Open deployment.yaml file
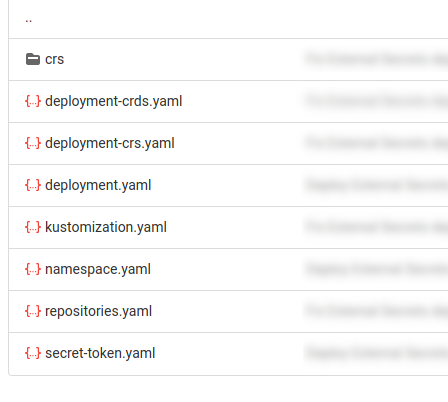This screenshot has width=448, height=402. pyautogui.click(x=98, y=185)
